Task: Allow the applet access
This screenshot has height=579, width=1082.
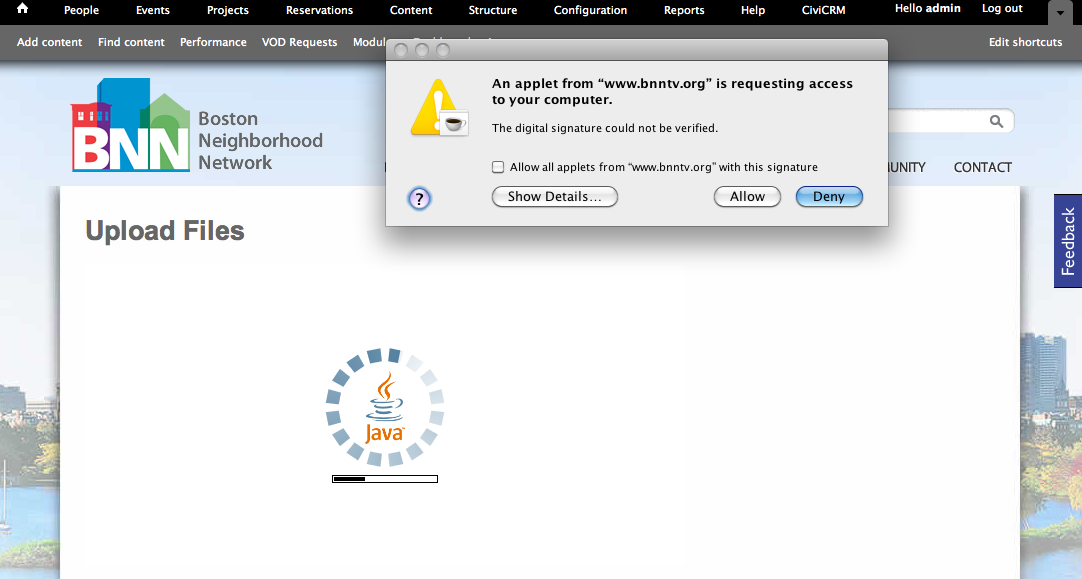Action: coord(747,197)
